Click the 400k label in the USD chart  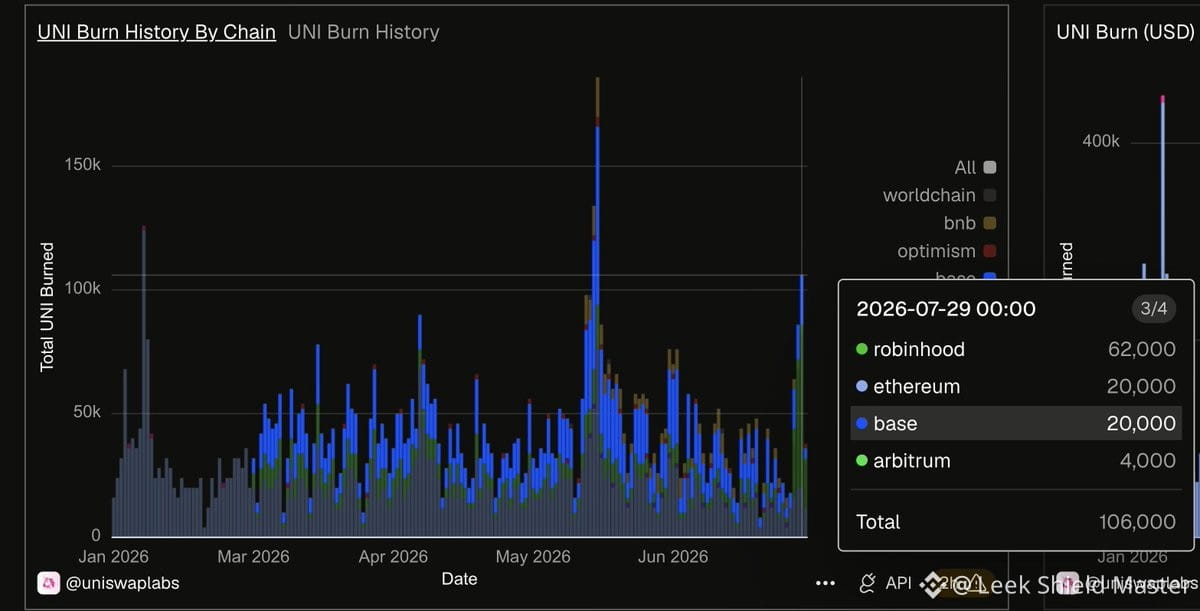click(x=1101, y=141)
